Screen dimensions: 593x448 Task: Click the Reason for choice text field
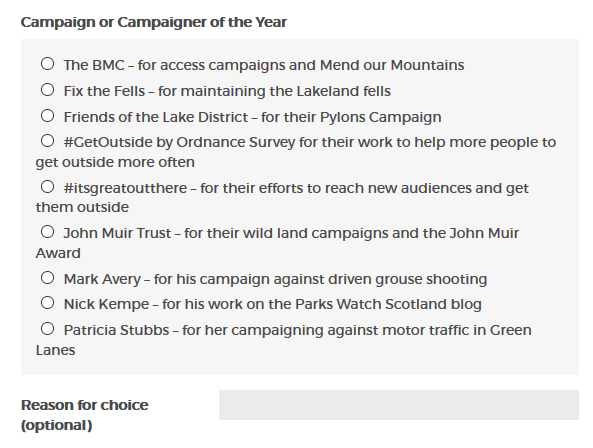pos(399,405)
